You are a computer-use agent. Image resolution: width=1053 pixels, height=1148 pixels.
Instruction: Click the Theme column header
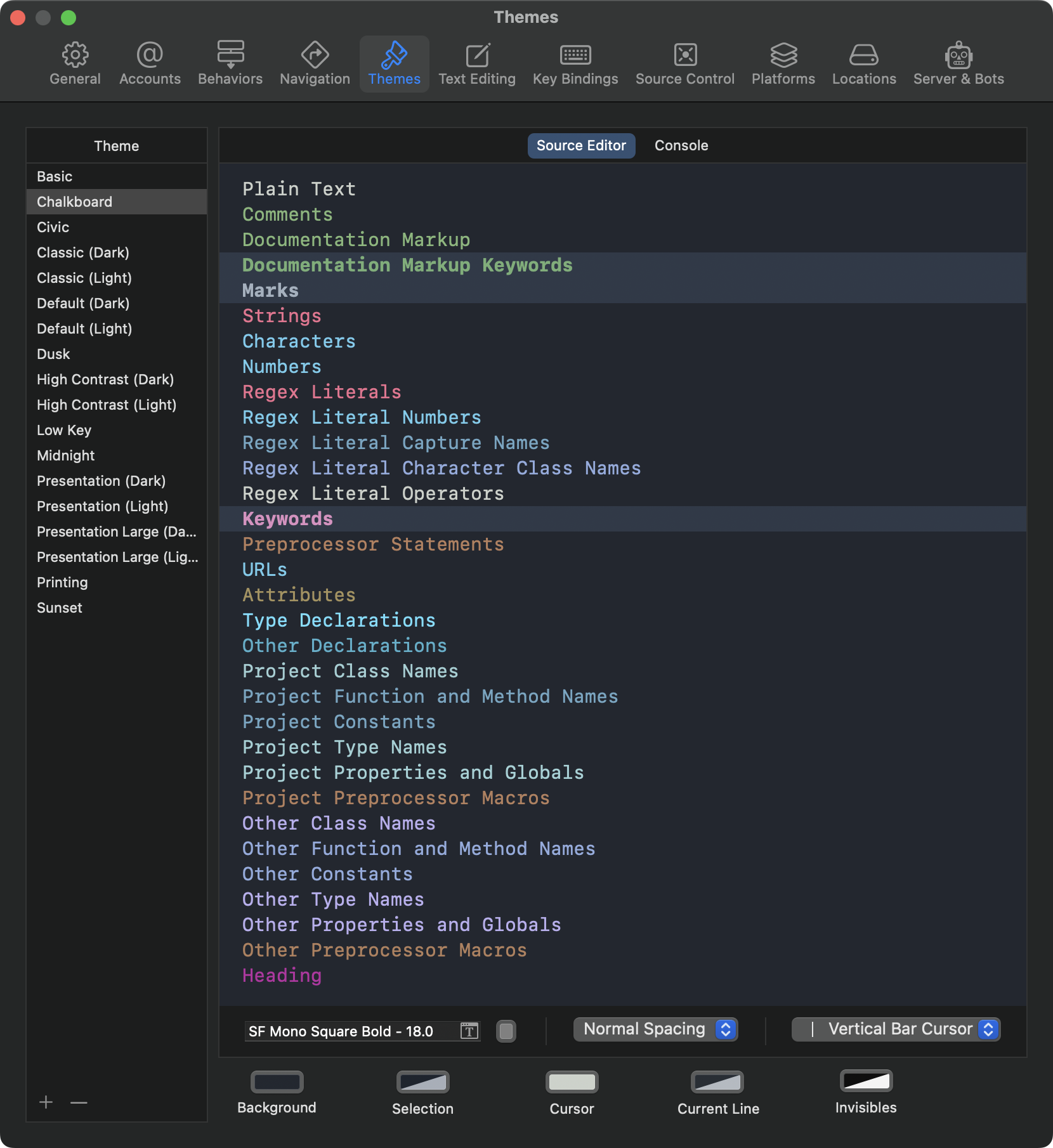coord(117,146)
